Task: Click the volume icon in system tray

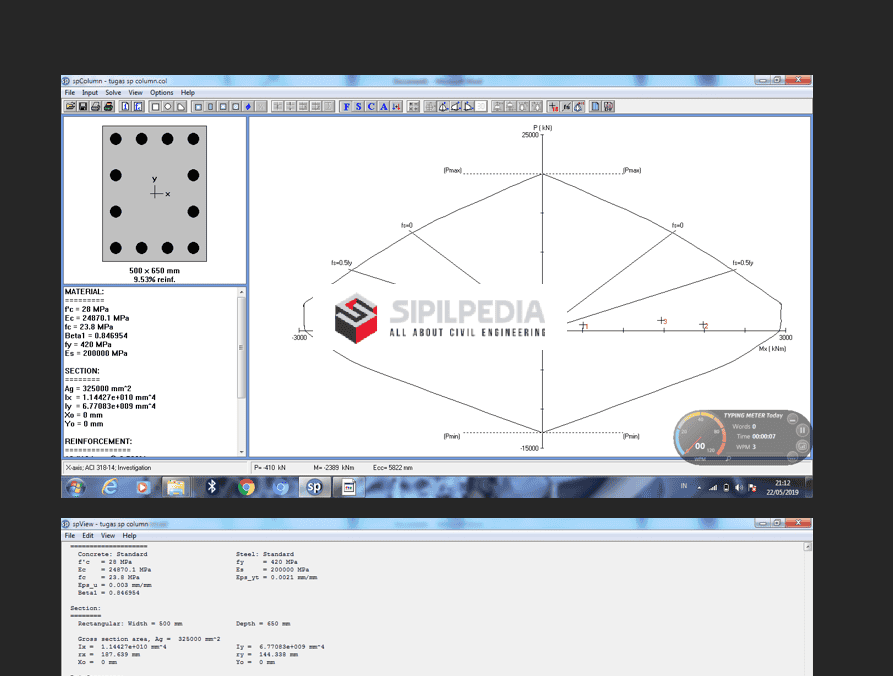Action: 737,487
